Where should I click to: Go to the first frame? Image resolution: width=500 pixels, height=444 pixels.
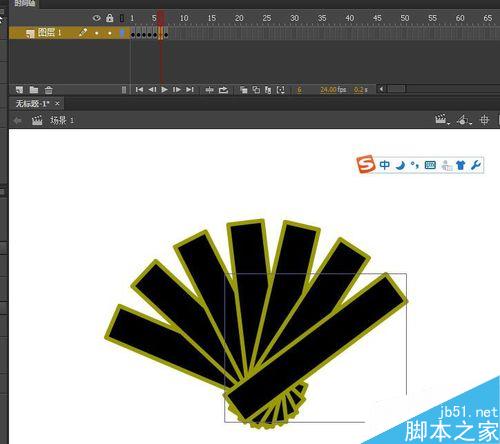tap(139, 89)
